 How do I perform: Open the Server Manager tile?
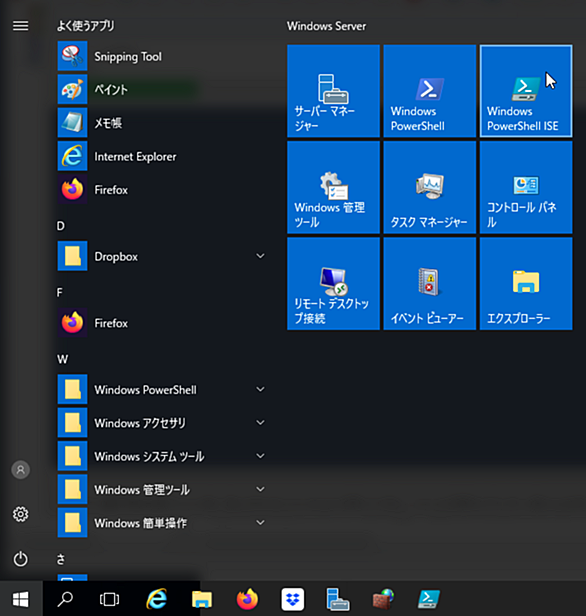[333, 91]
